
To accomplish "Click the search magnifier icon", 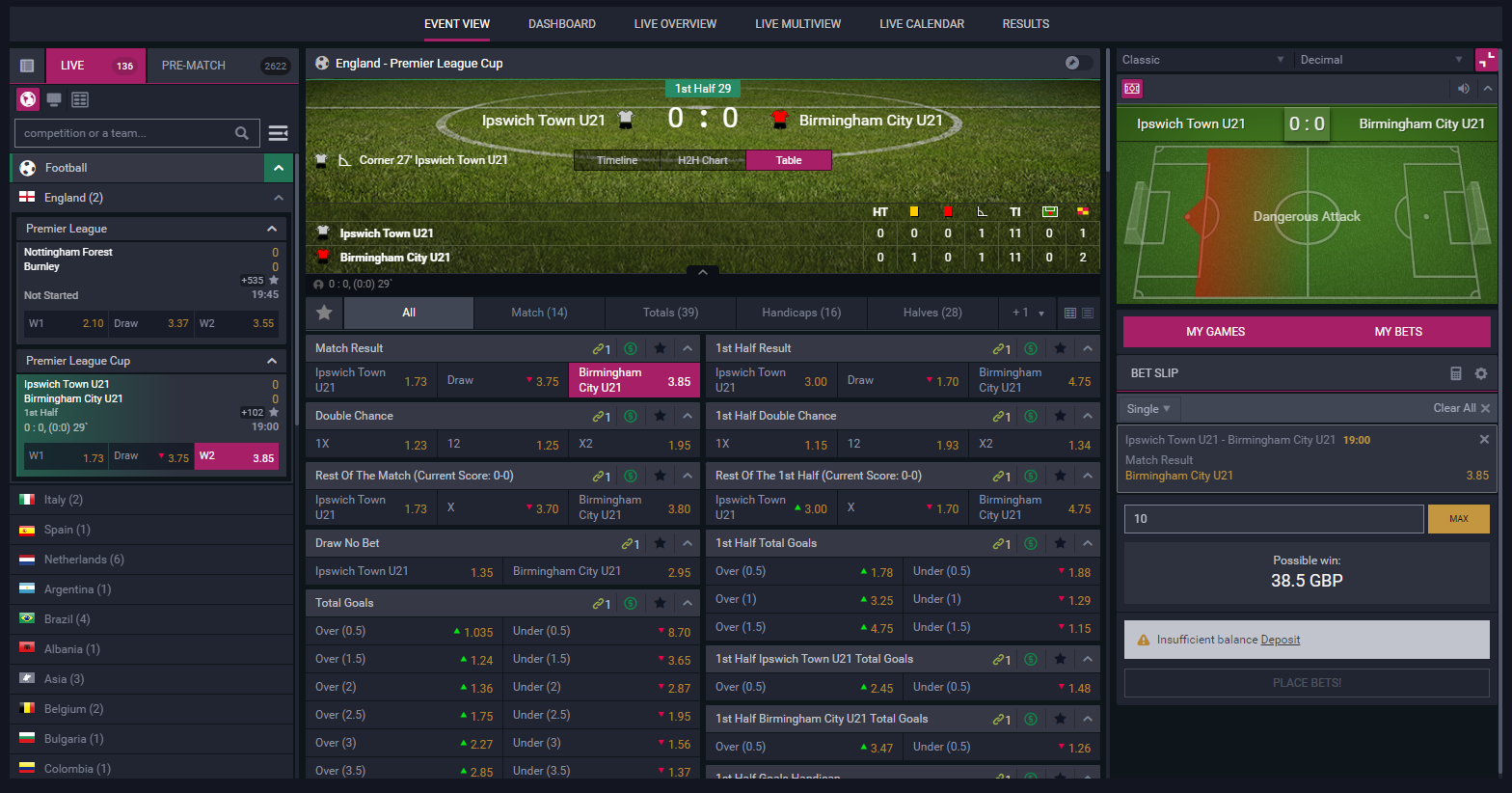I will 242,133.
